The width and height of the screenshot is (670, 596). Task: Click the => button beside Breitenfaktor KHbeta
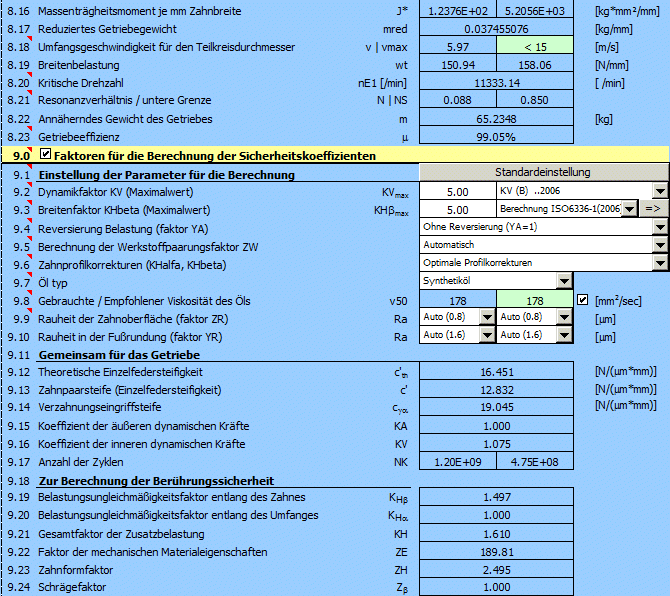click(x=652, y=209)
